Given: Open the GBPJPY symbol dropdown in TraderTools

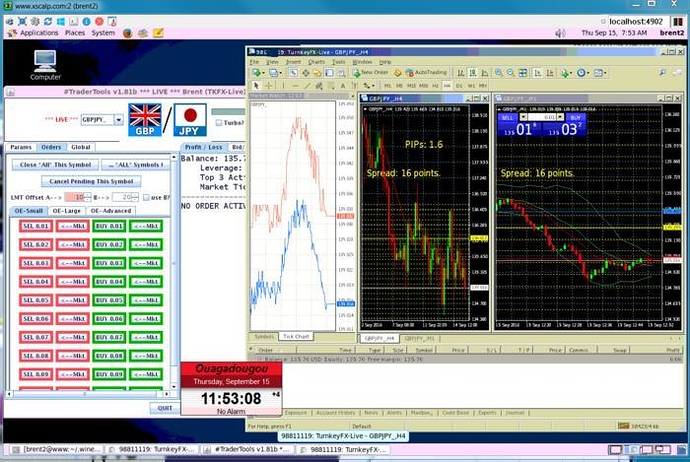Looking at the screenshot, I should [119, 119].
